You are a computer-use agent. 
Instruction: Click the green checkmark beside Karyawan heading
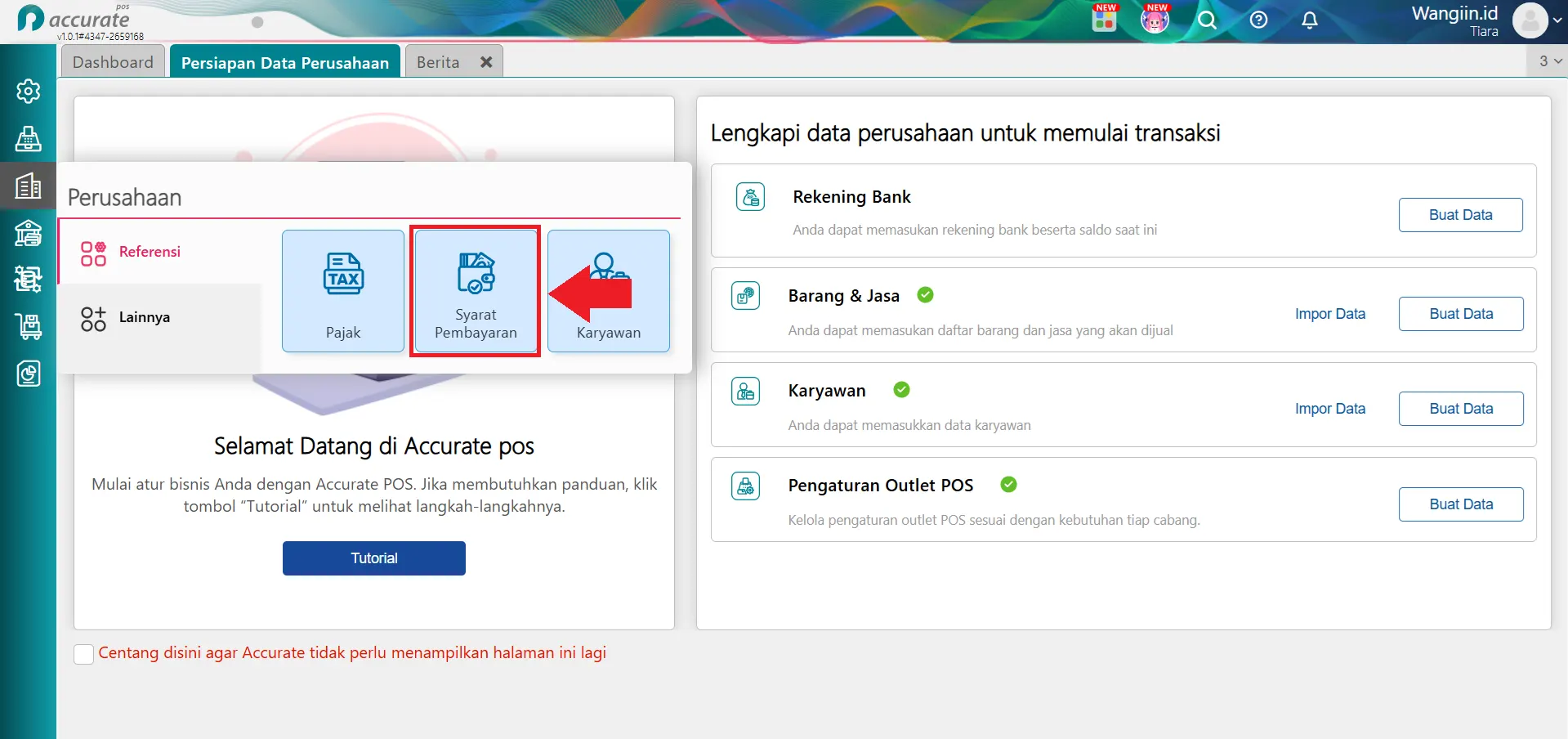point(901,390)
